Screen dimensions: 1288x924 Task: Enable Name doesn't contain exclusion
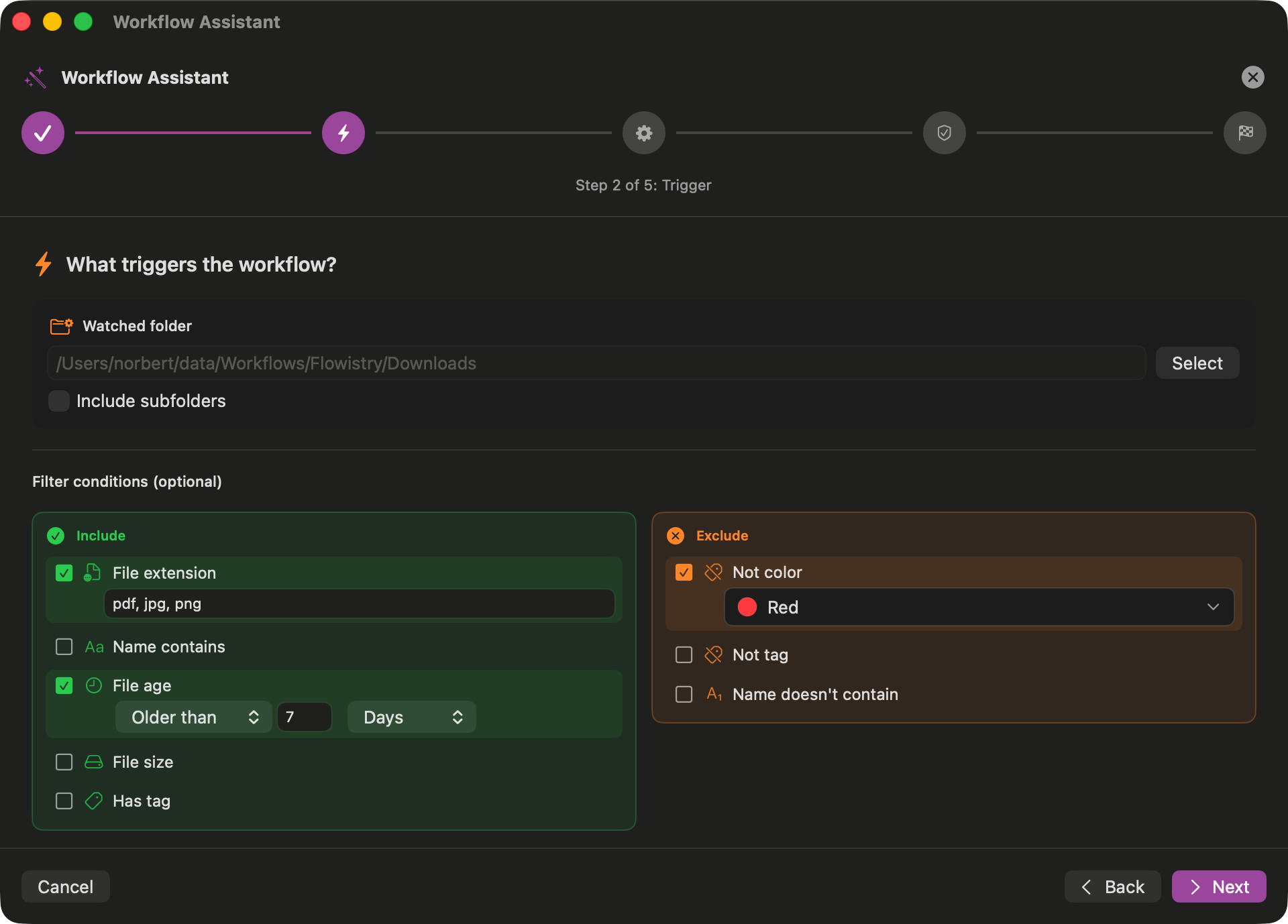pos(684,694)
